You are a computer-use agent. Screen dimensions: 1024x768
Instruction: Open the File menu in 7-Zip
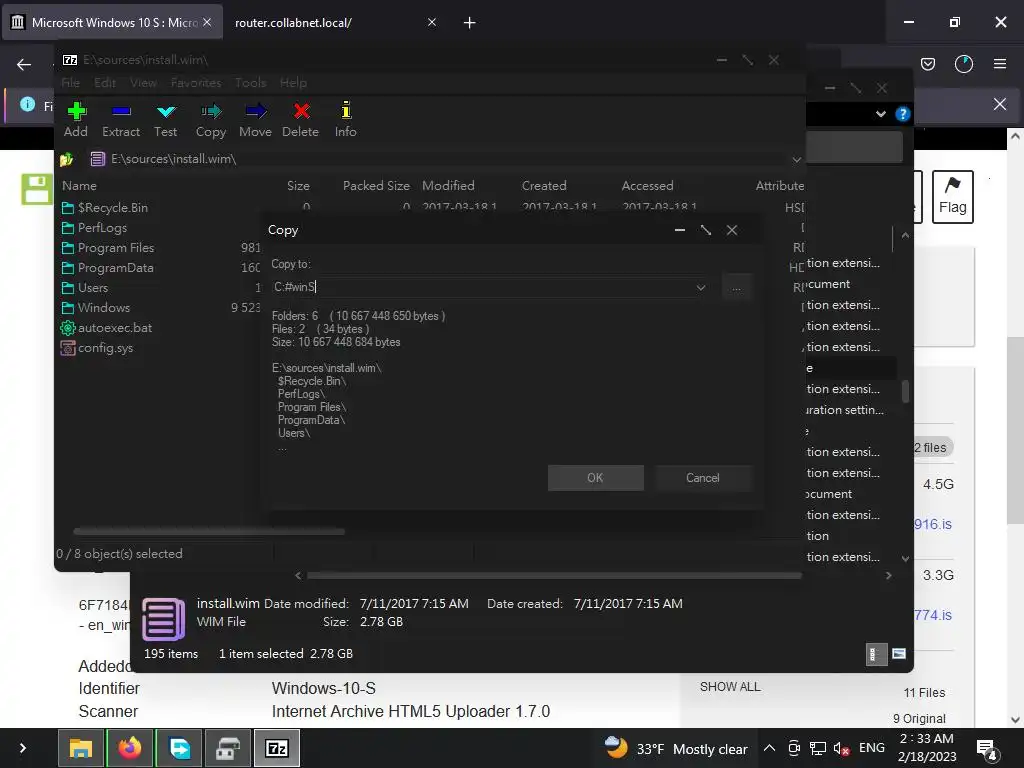pyautogui.click(x=71, y=83)
